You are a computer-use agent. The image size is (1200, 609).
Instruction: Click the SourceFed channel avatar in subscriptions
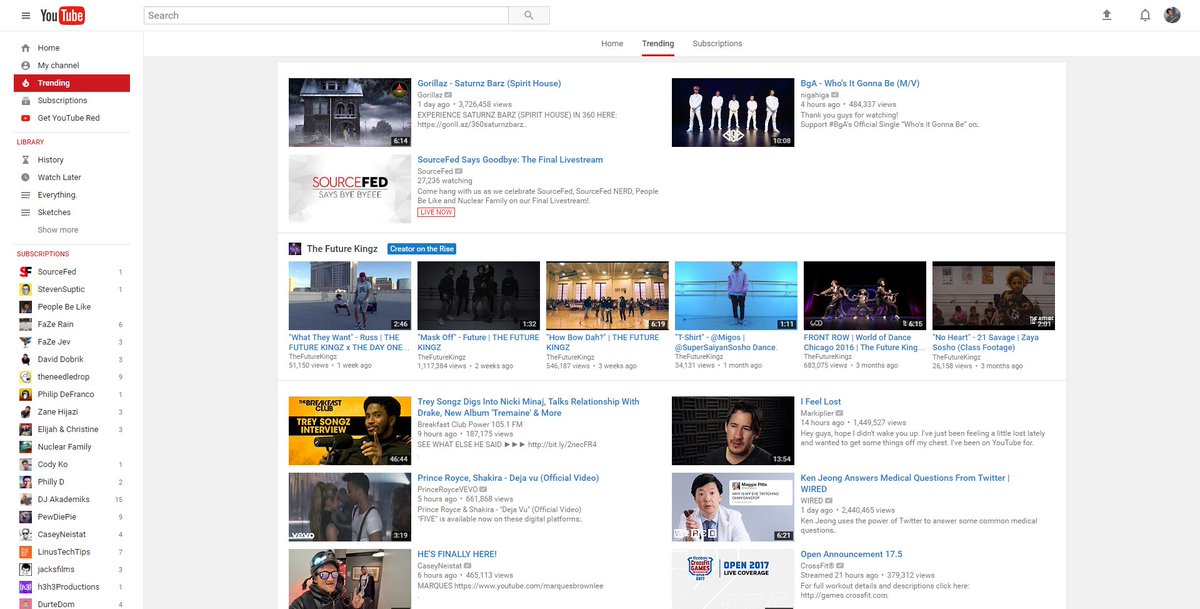pos(25,272)
